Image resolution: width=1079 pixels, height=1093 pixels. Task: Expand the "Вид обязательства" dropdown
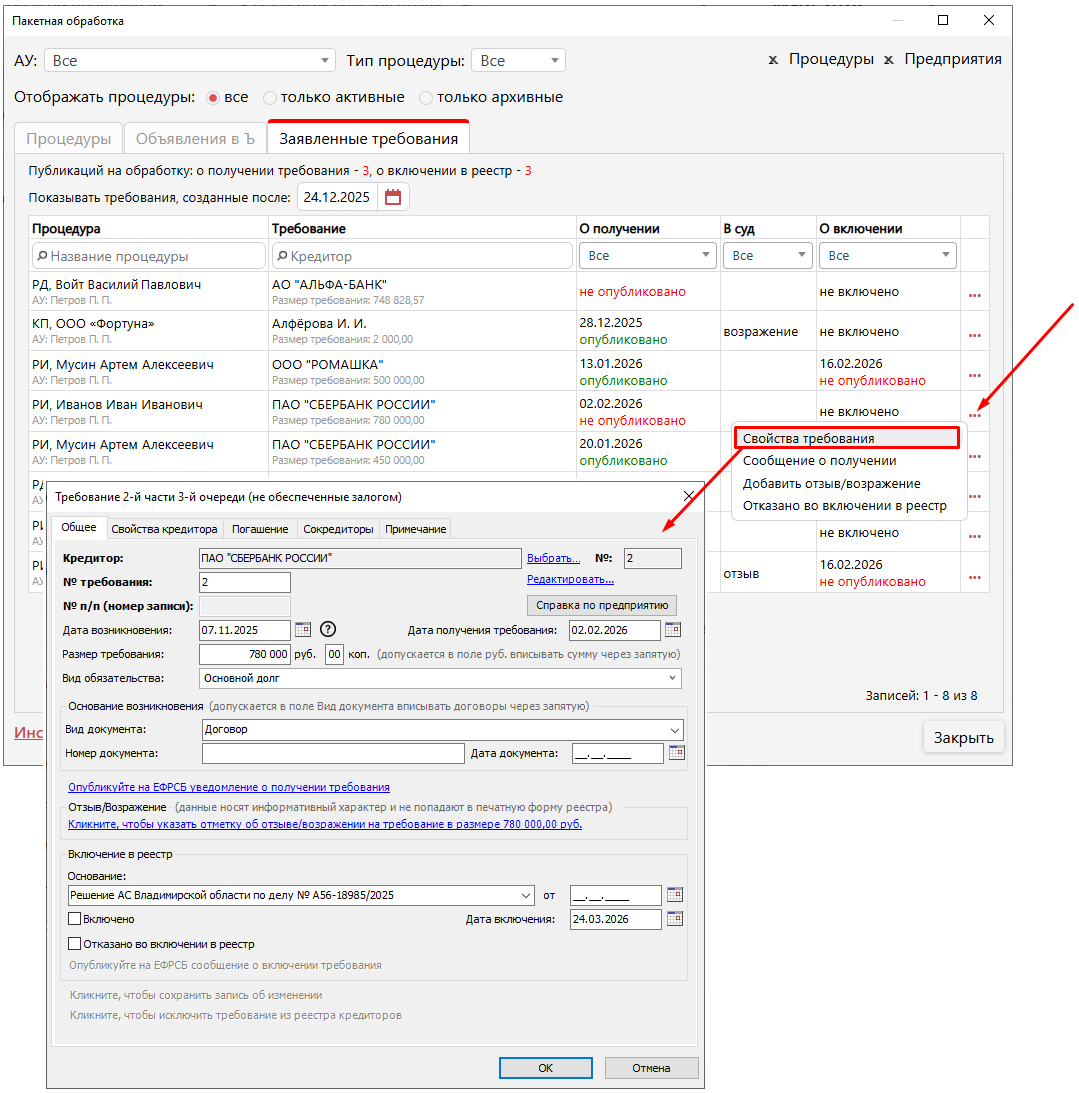(x=673, y=679)
